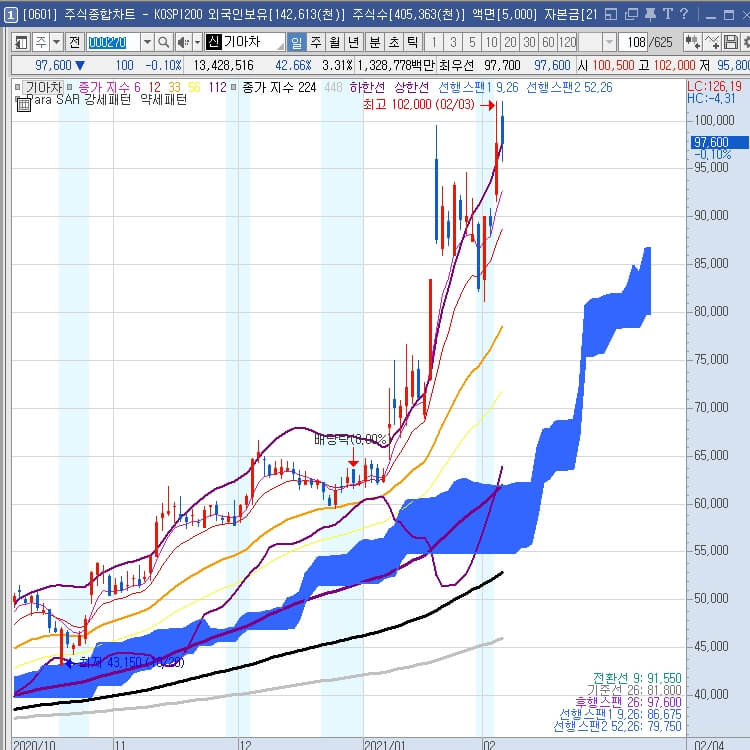750x750 pixels.
Task: Click the 선행스팬2 52,26 legend label
Action: click(569, 88)
